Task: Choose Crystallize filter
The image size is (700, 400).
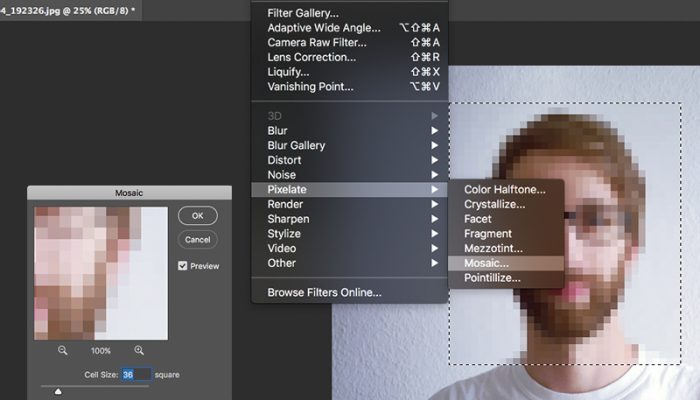Action: click(506, 204)
